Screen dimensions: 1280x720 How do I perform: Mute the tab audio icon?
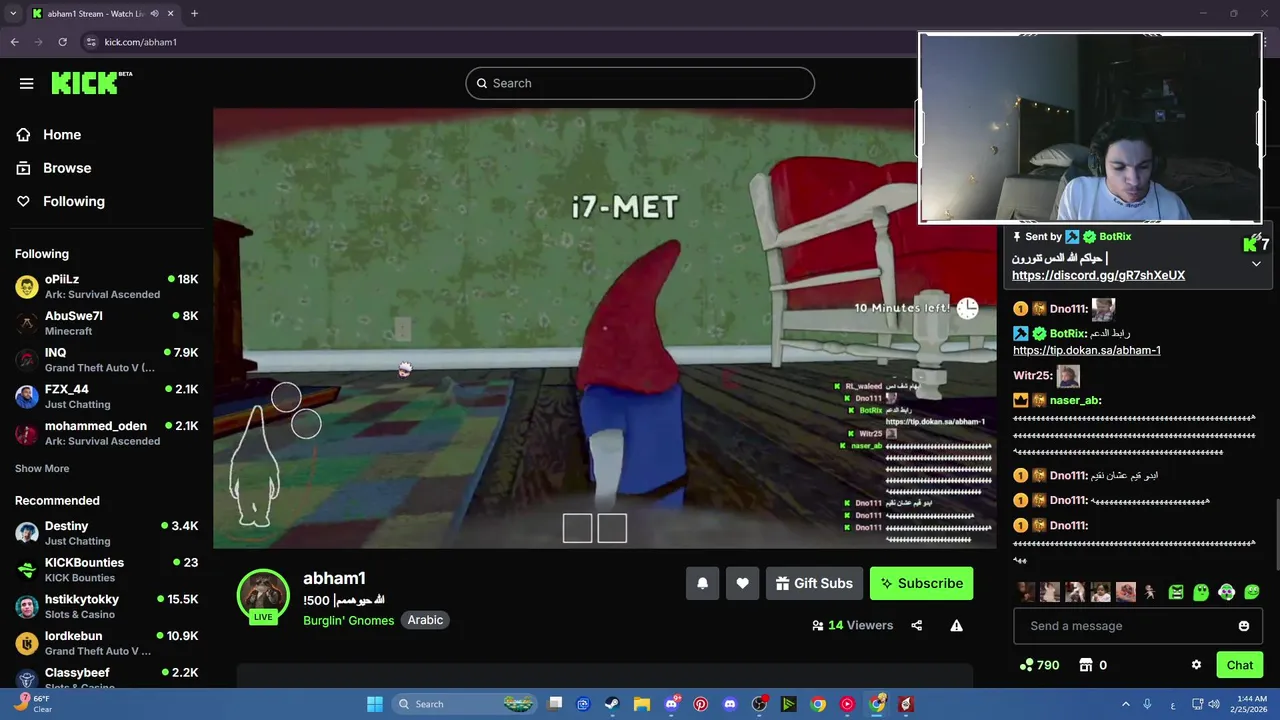(154, 14)
